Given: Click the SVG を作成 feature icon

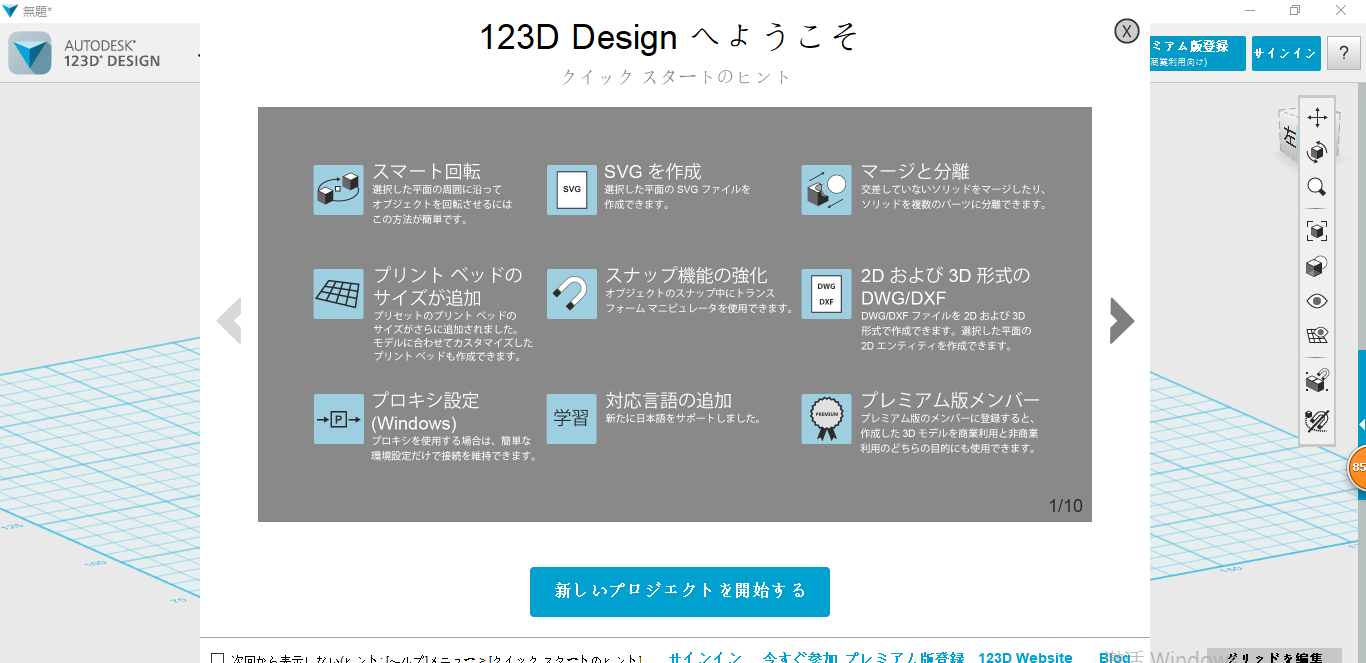Looking at the screenshot, I should point(572,190).
